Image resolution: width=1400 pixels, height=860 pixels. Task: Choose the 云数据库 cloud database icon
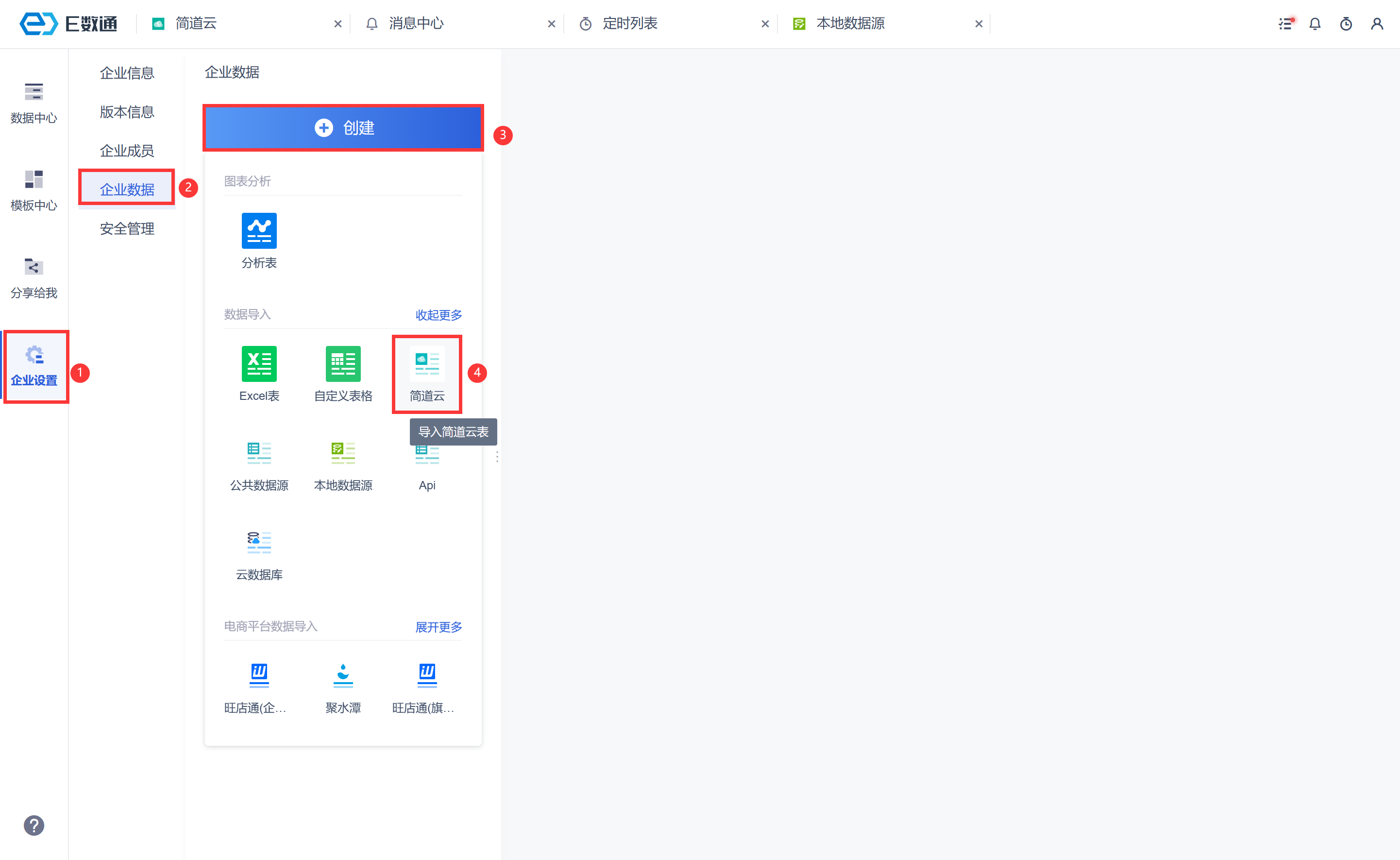click(x=259, y=543)
